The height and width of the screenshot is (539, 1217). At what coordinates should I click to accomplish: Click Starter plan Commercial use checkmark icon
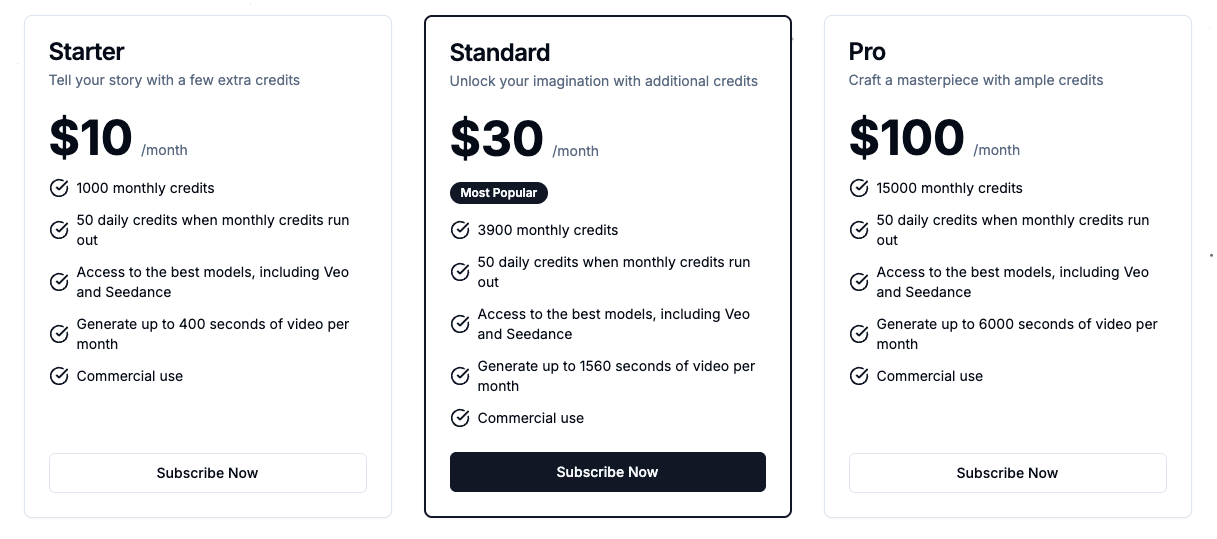[59, 376]
